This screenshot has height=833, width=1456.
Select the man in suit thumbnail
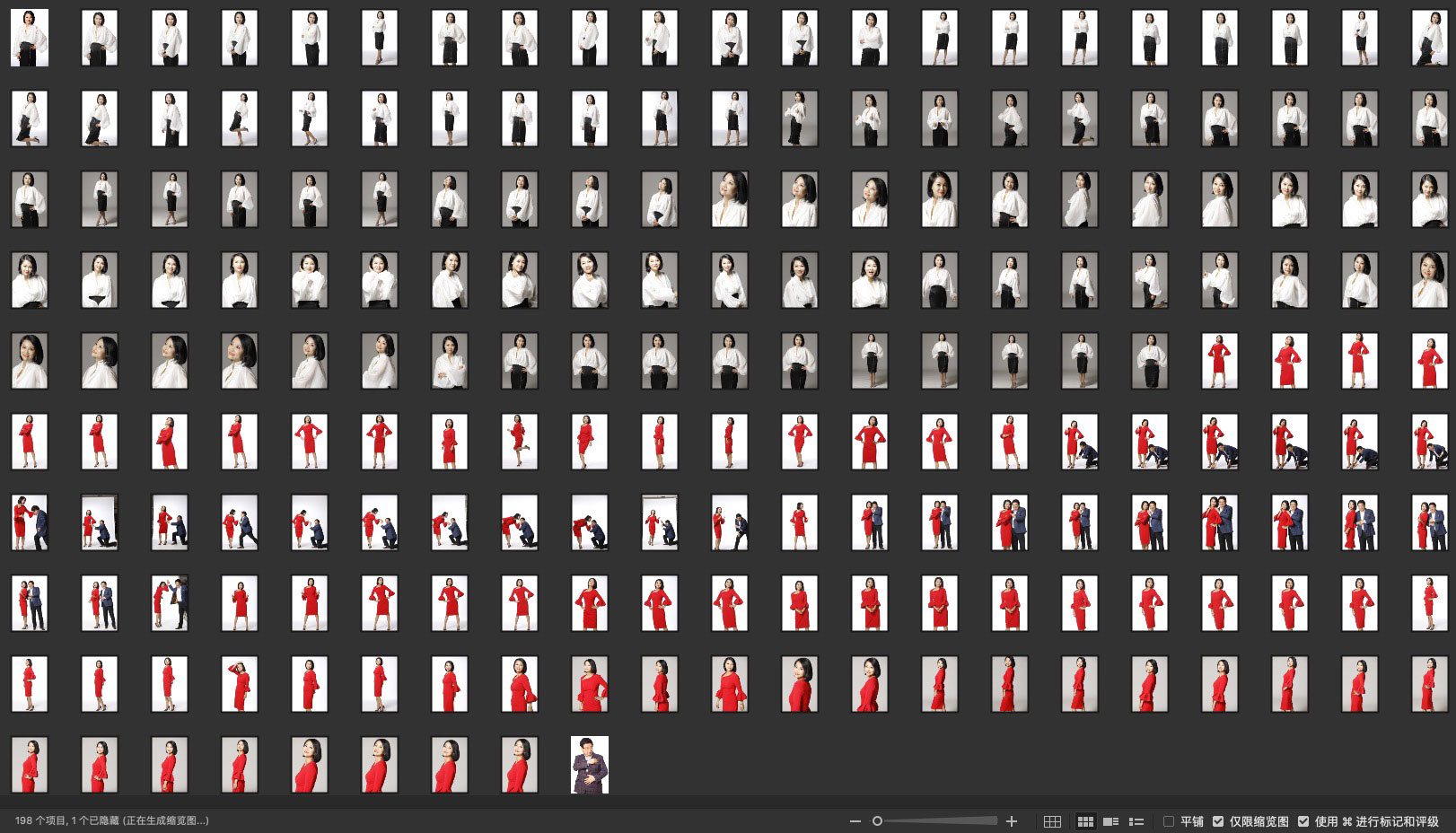pyautogui.click(x=590, y=765)
